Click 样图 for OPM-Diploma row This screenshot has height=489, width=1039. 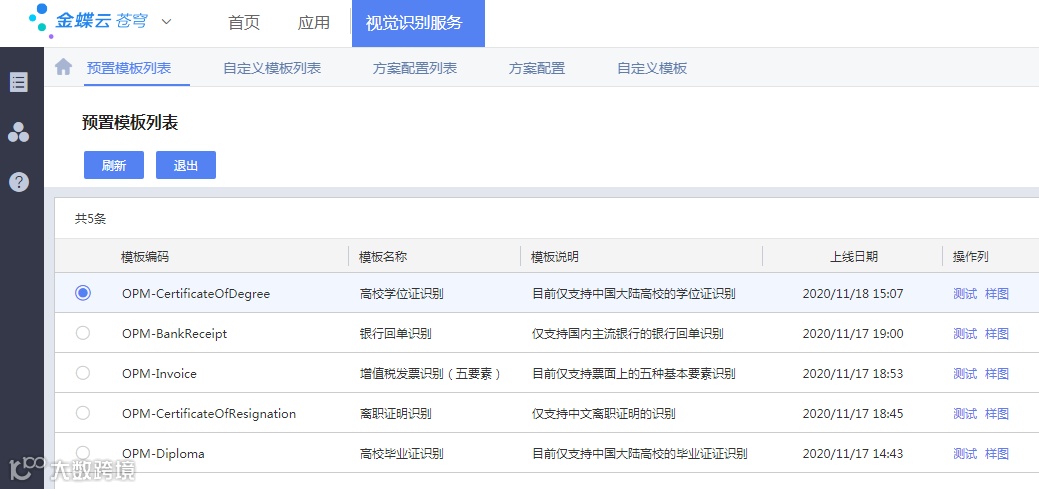(x=997, y=454)
